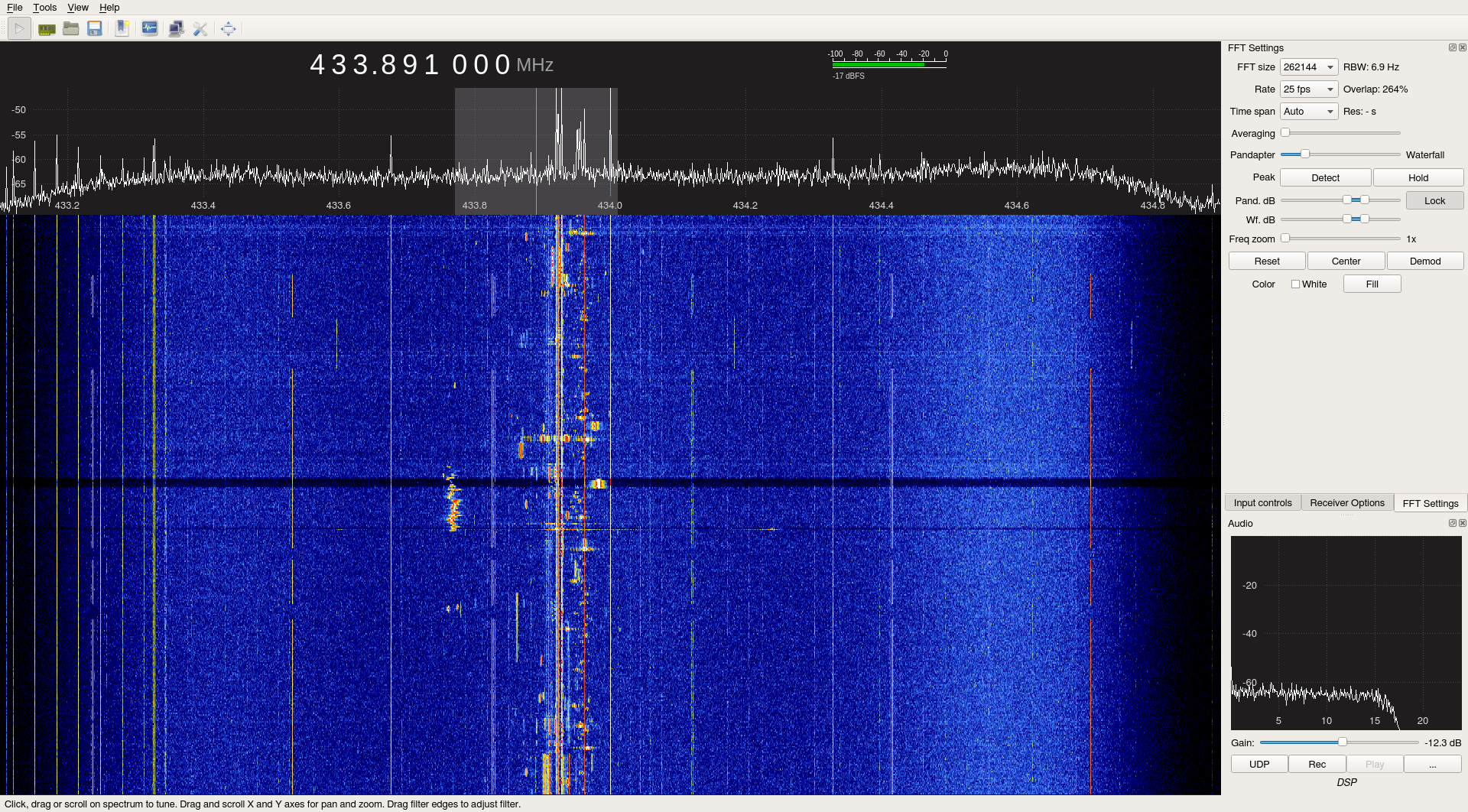Toggle the Peak Hold button
Viewport: 1468px width, 812px height.
point(1418,177)
